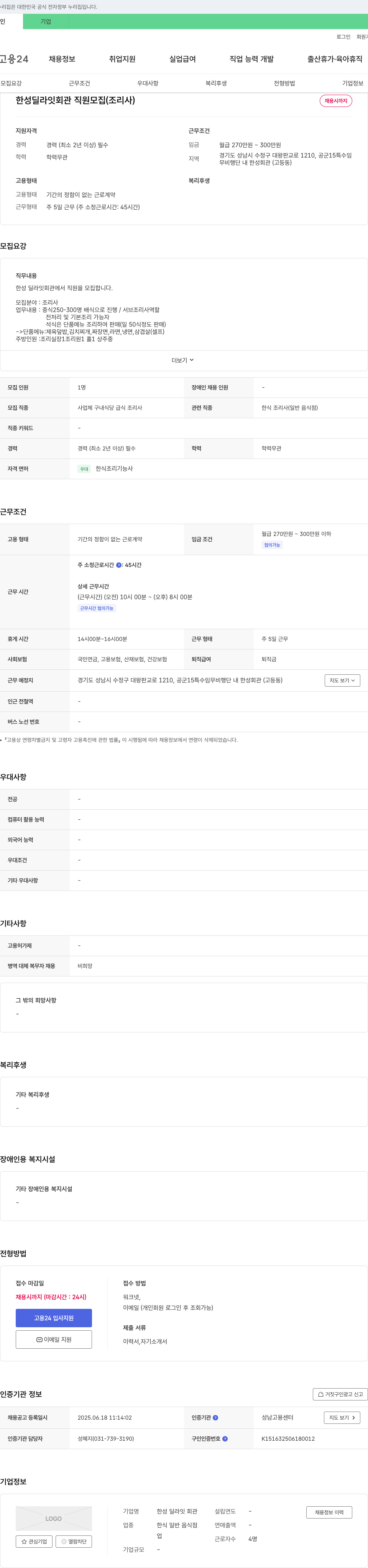Click the 이메일 지원 button
The width and height of the screenshot is (368, 1568).
pos(54,1339)
